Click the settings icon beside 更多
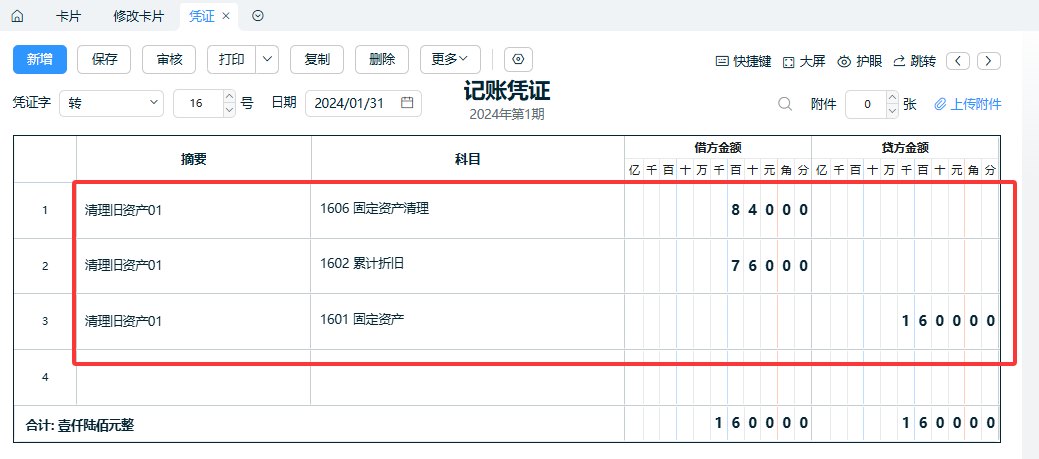This screenshot has width=1039, height=459. 518,59
